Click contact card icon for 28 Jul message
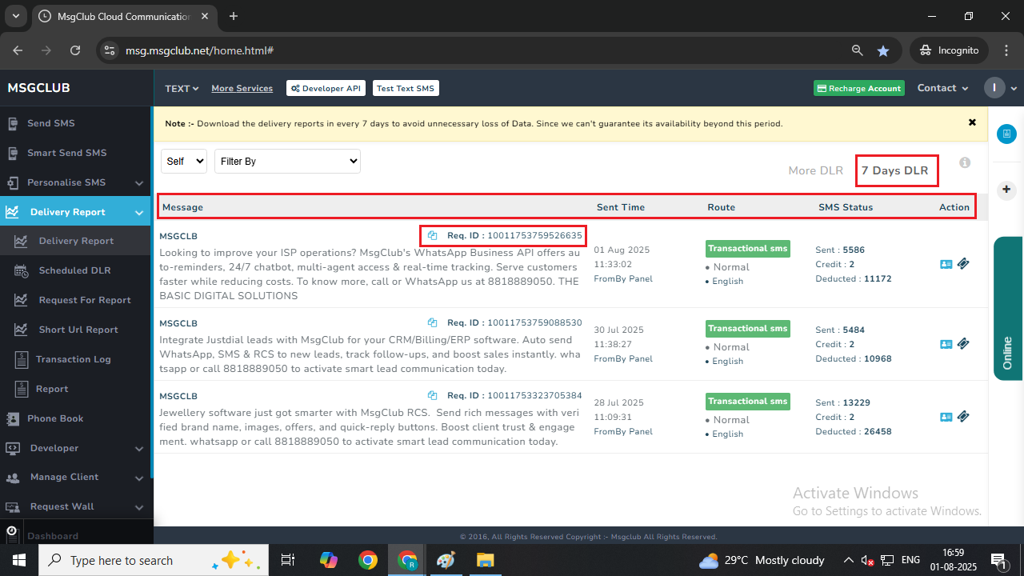1024x576 pixels. [x=946, y=417]
